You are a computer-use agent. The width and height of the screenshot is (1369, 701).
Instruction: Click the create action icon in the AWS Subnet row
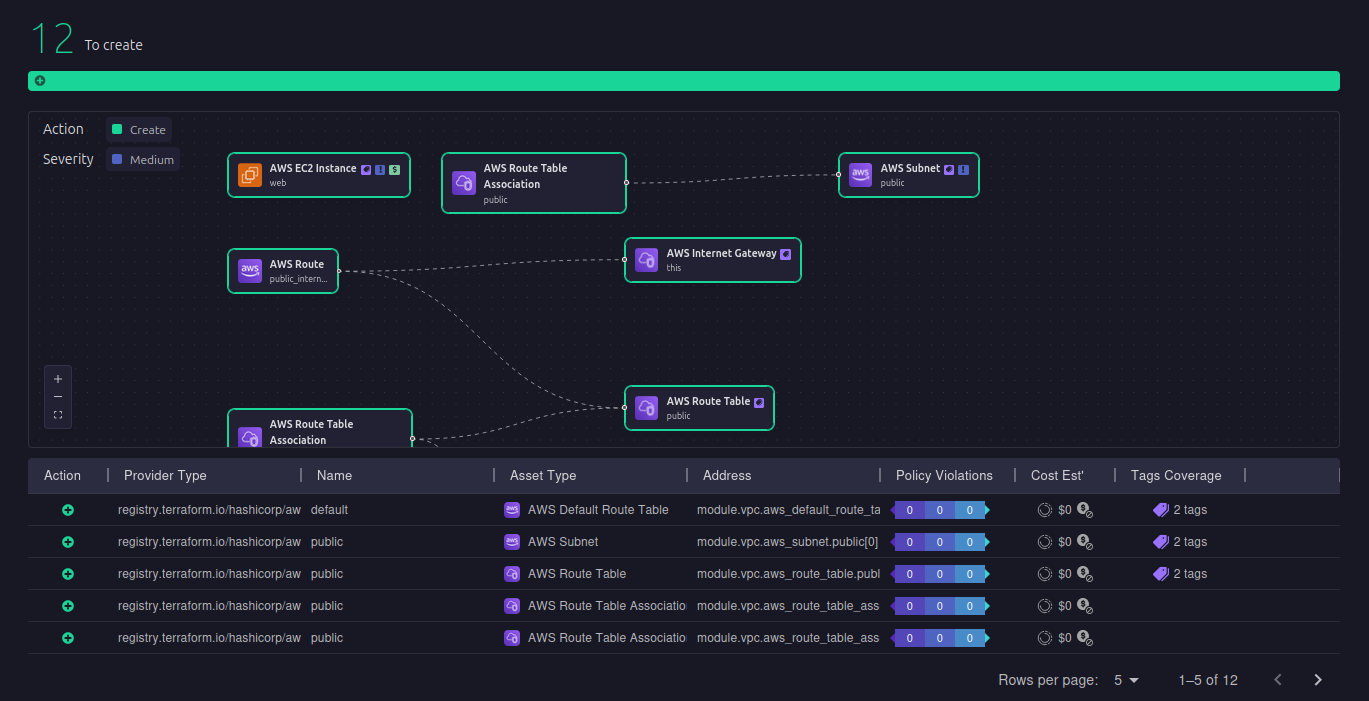tap(68, 542)
